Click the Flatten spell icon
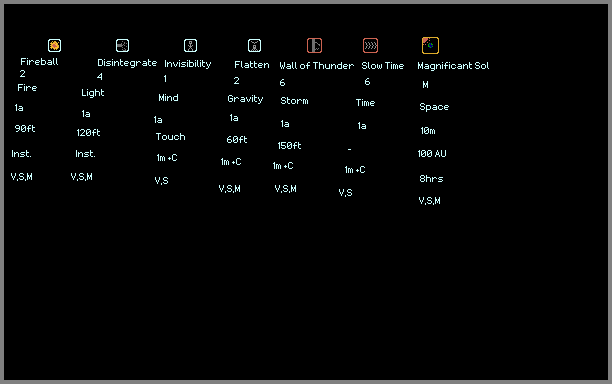 [x=254, y=46]
